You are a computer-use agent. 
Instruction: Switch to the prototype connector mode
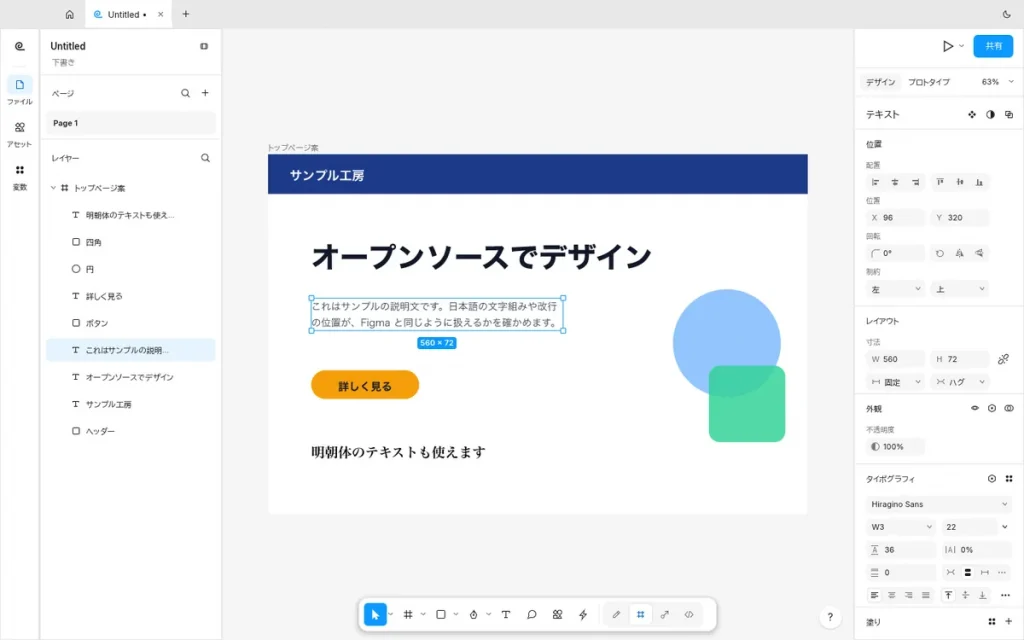[x=665, y=615]
